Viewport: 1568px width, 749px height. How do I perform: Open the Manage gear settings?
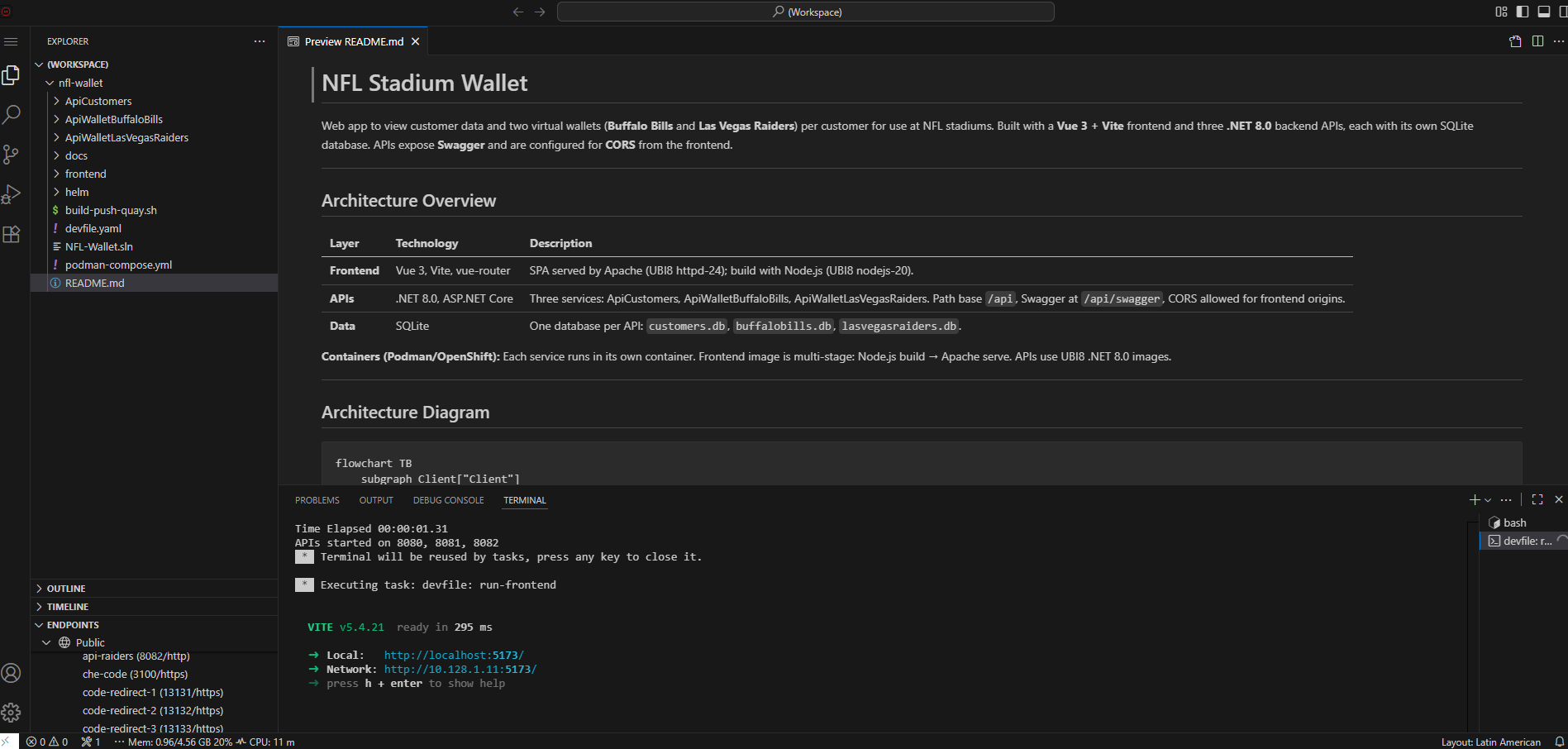pyautogui.click(x=12, y=713)
